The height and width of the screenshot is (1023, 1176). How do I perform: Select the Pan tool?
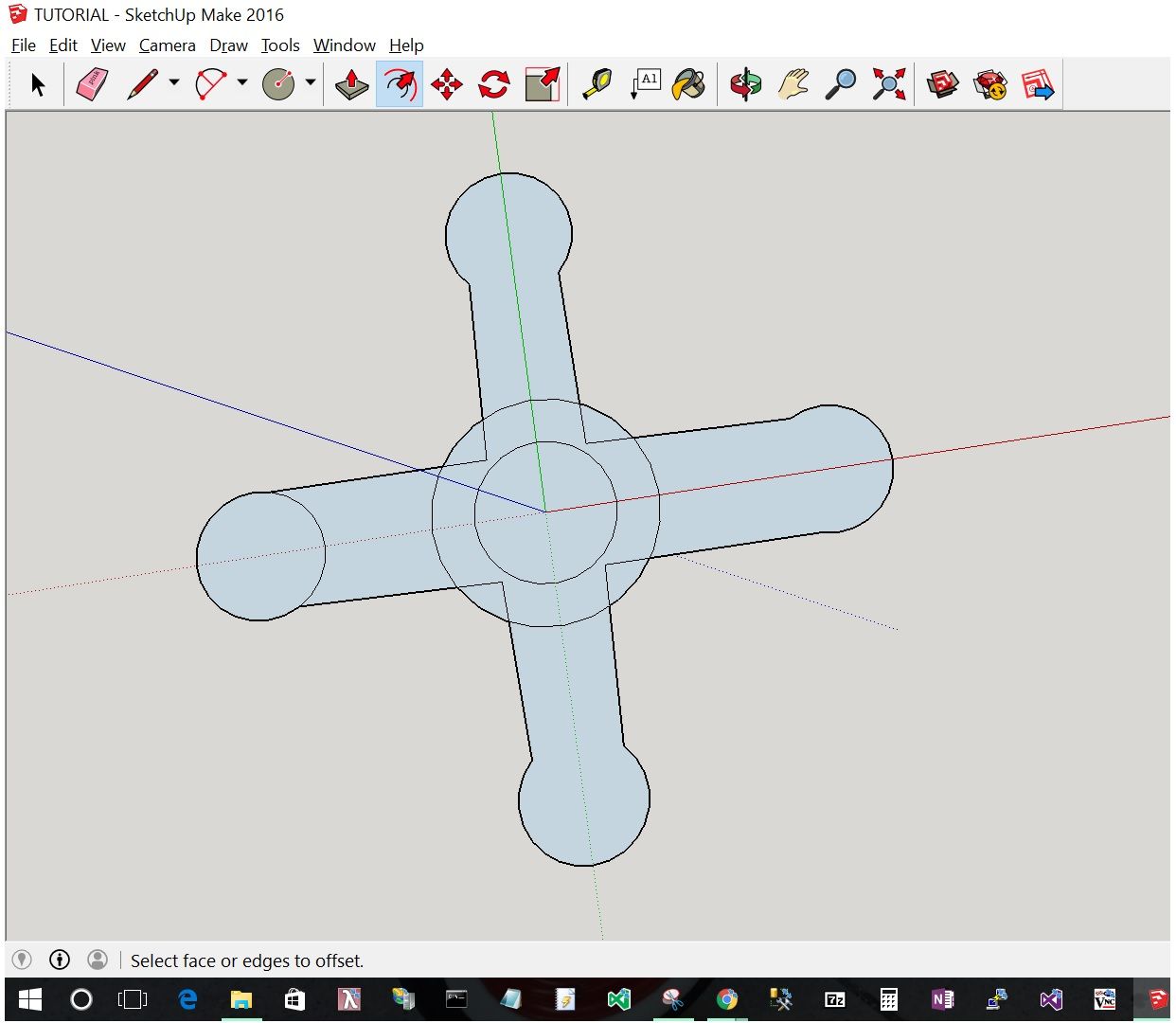tap(793, 83)
